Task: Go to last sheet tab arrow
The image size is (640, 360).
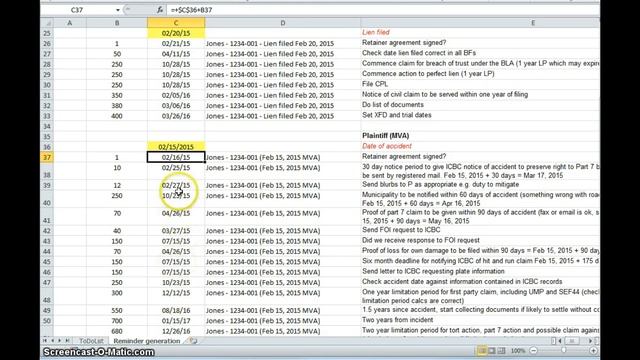Action: click(67, 340)
